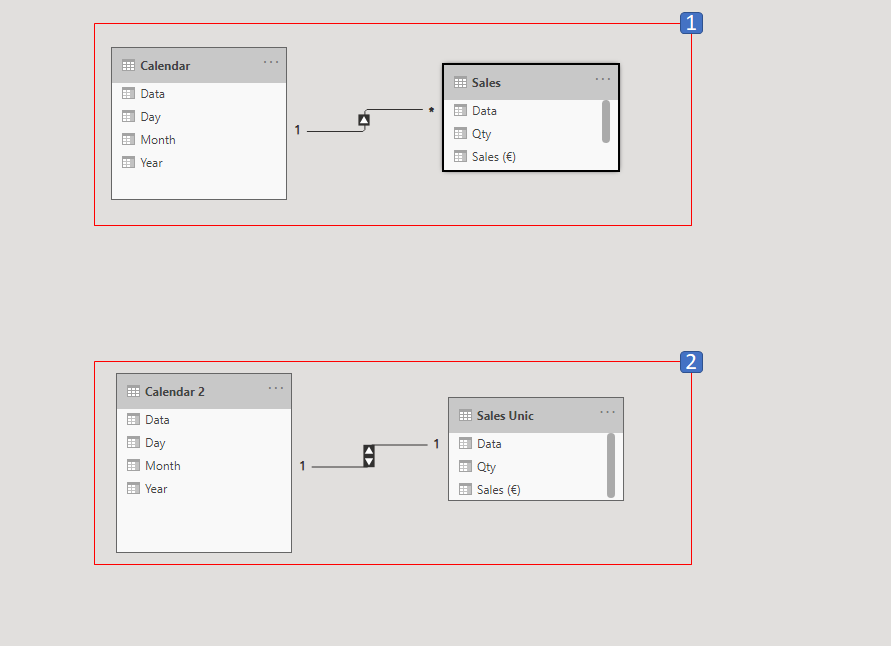Click the column icon beside Qty in Sales
Screen dimensions: 891x646
click(x=460, y=134)
